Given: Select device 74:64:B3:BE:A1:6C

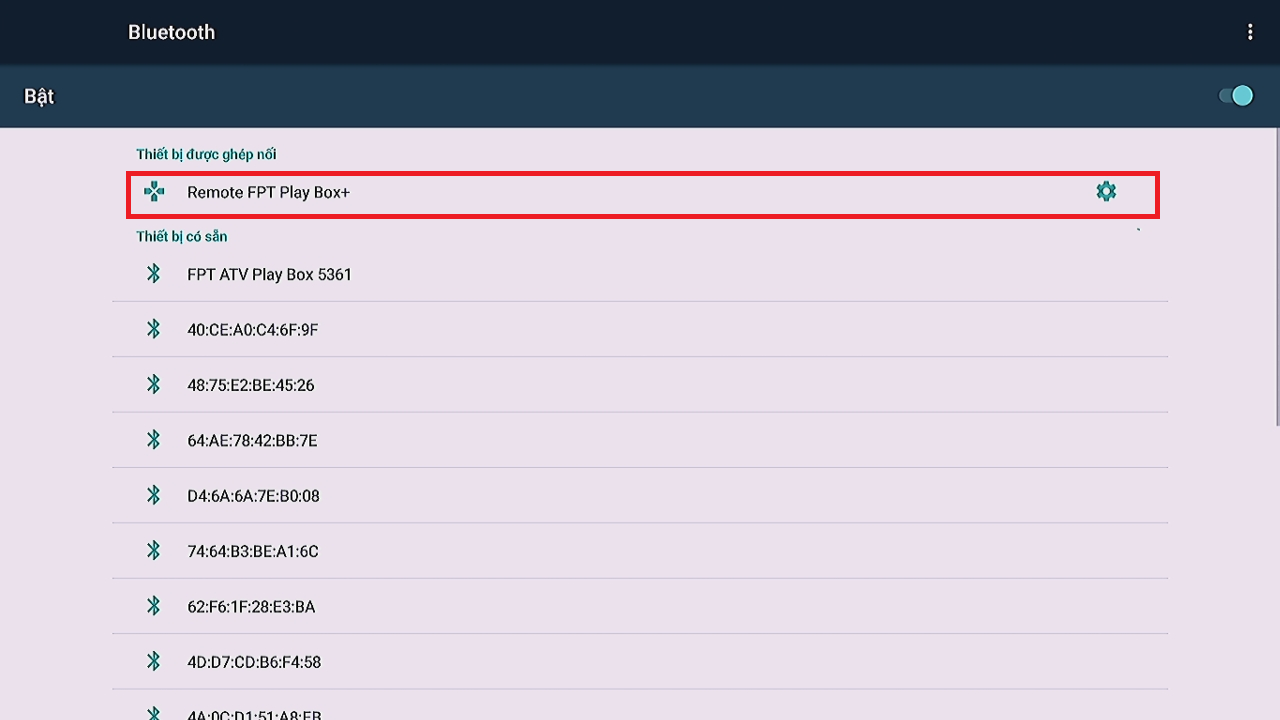Looking at the screenshot, I should click(x=640, y=551).
